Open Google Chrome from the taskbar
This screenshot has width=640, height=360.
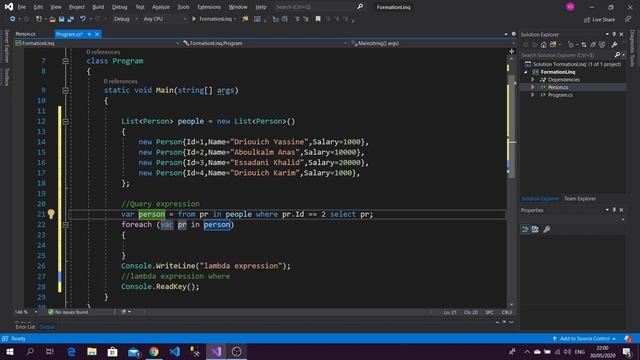click(x=154, y=352)
